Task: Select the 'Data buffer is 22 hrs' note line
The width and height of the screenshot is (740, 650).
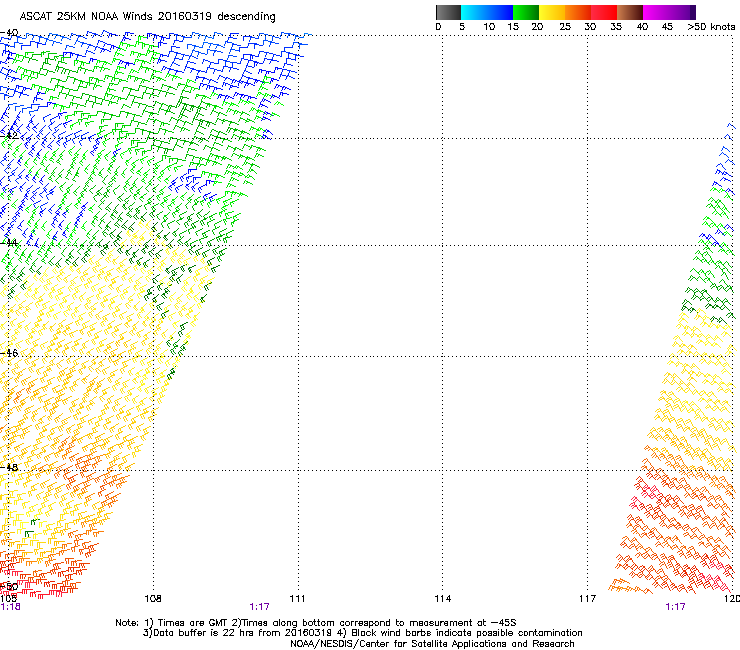Action: (x=362, y=633)
